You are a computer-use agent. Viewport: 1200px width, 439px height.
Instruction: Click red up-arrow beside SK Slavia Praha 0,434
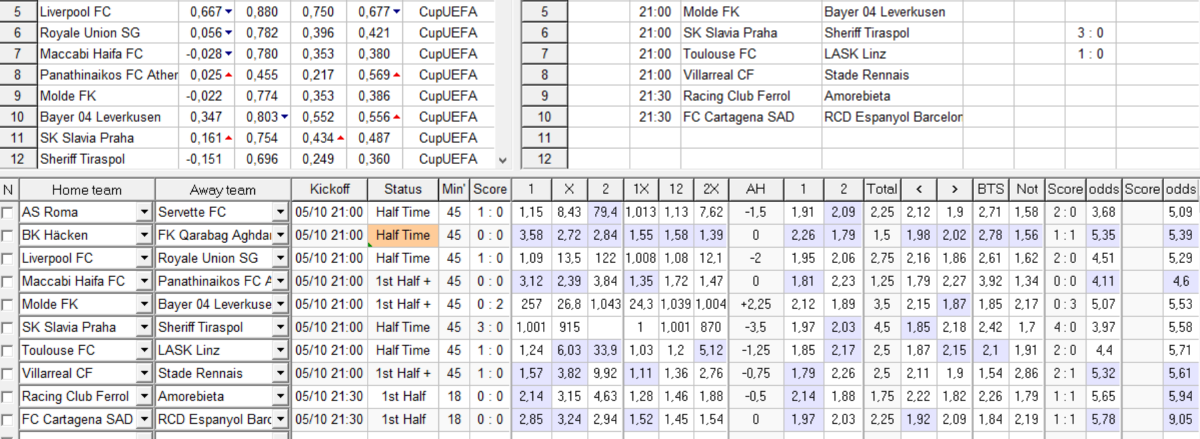339,138
